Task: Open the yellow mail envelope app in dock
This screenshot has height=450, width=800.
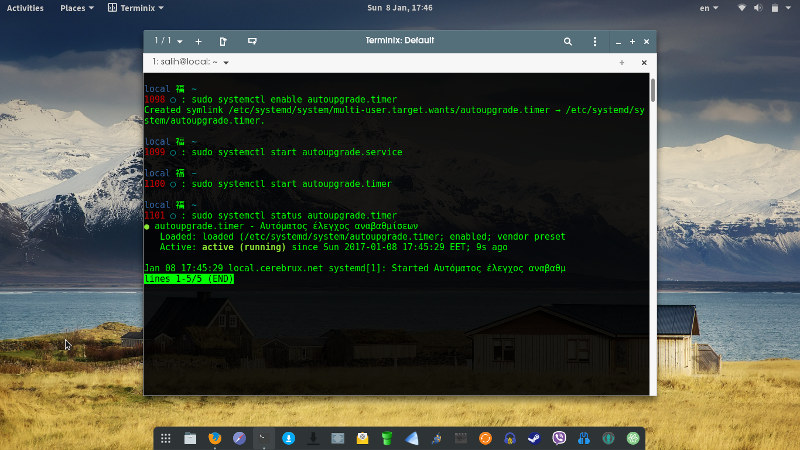Action: [362, 438]
